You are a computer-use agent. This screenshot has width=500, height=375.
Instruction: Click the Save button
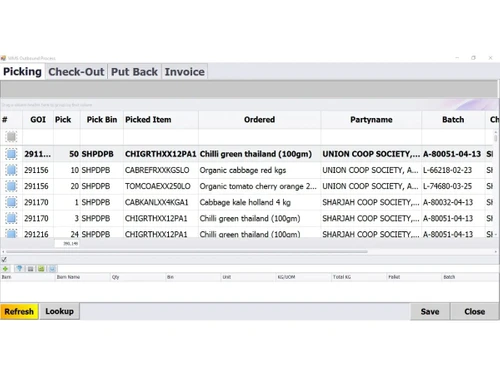430,311
